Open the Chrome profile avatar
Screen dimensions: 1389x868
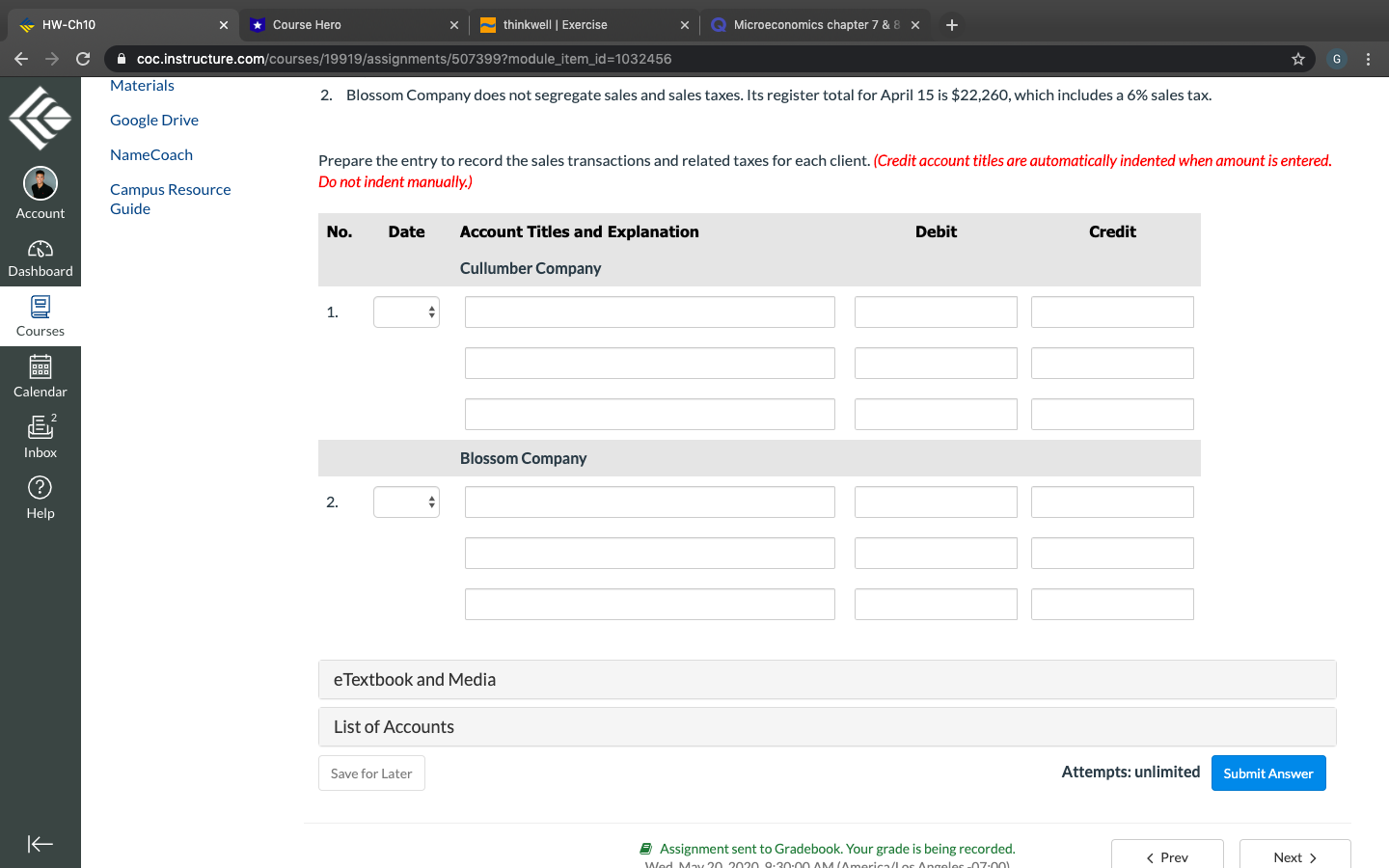coord(1337,59)
